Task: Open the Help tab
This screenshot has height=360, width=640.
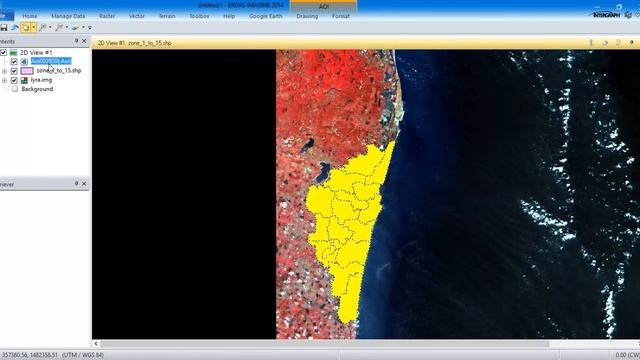Action: [229, 16]
